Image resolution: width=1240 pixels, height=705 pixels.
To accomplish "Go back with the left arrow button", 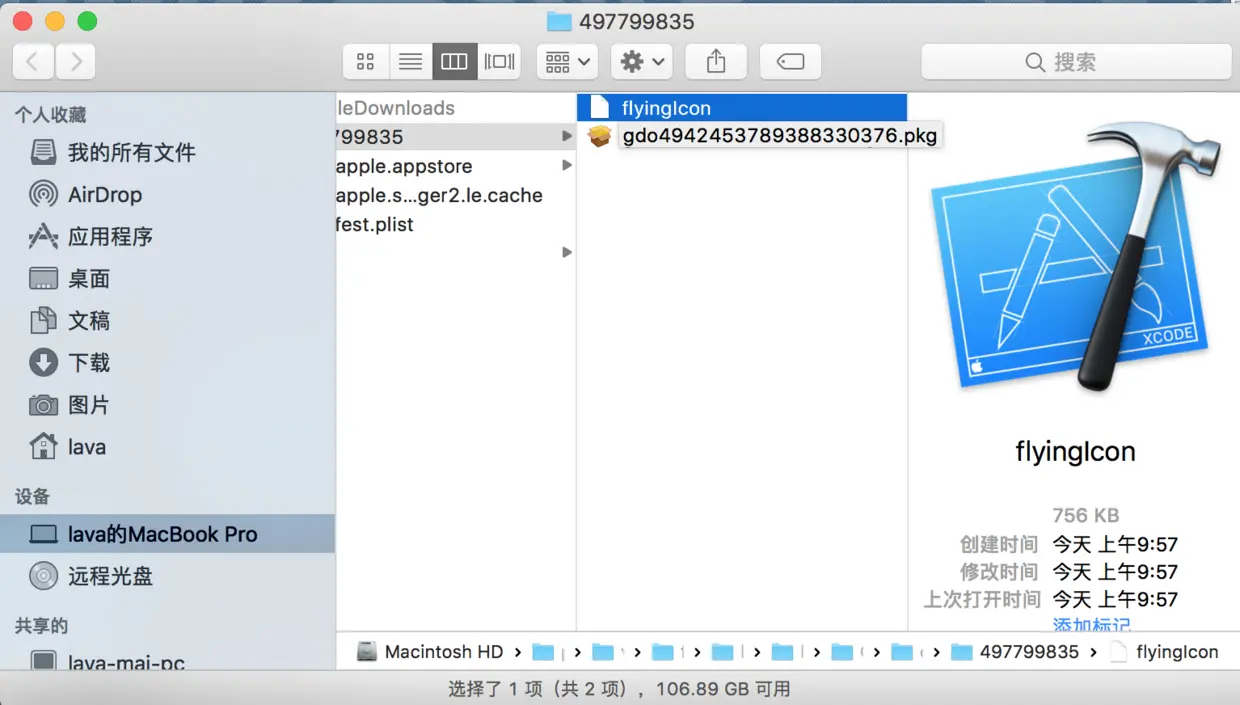I will click(33, 62).
